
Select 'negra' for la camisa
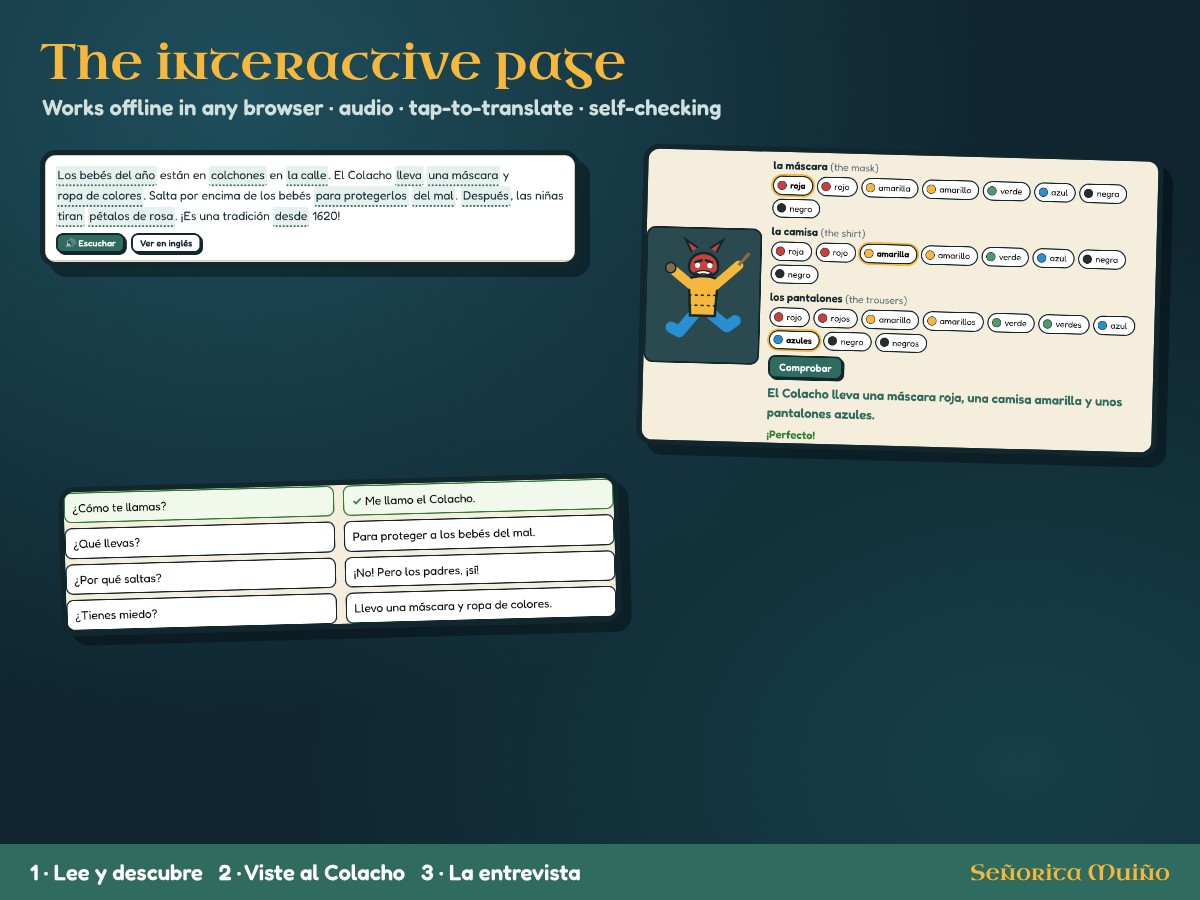click(1102, 259)
